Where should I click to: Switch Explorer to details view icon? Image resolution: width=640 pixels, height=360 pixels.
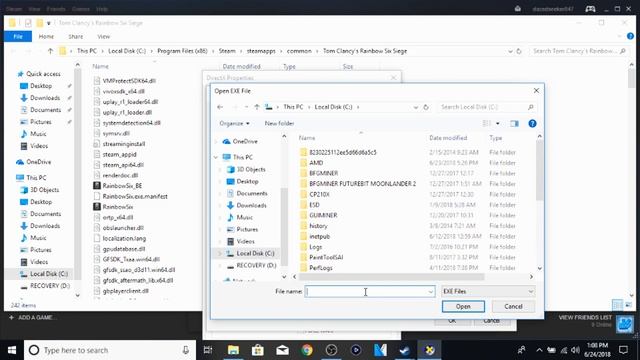618,305
